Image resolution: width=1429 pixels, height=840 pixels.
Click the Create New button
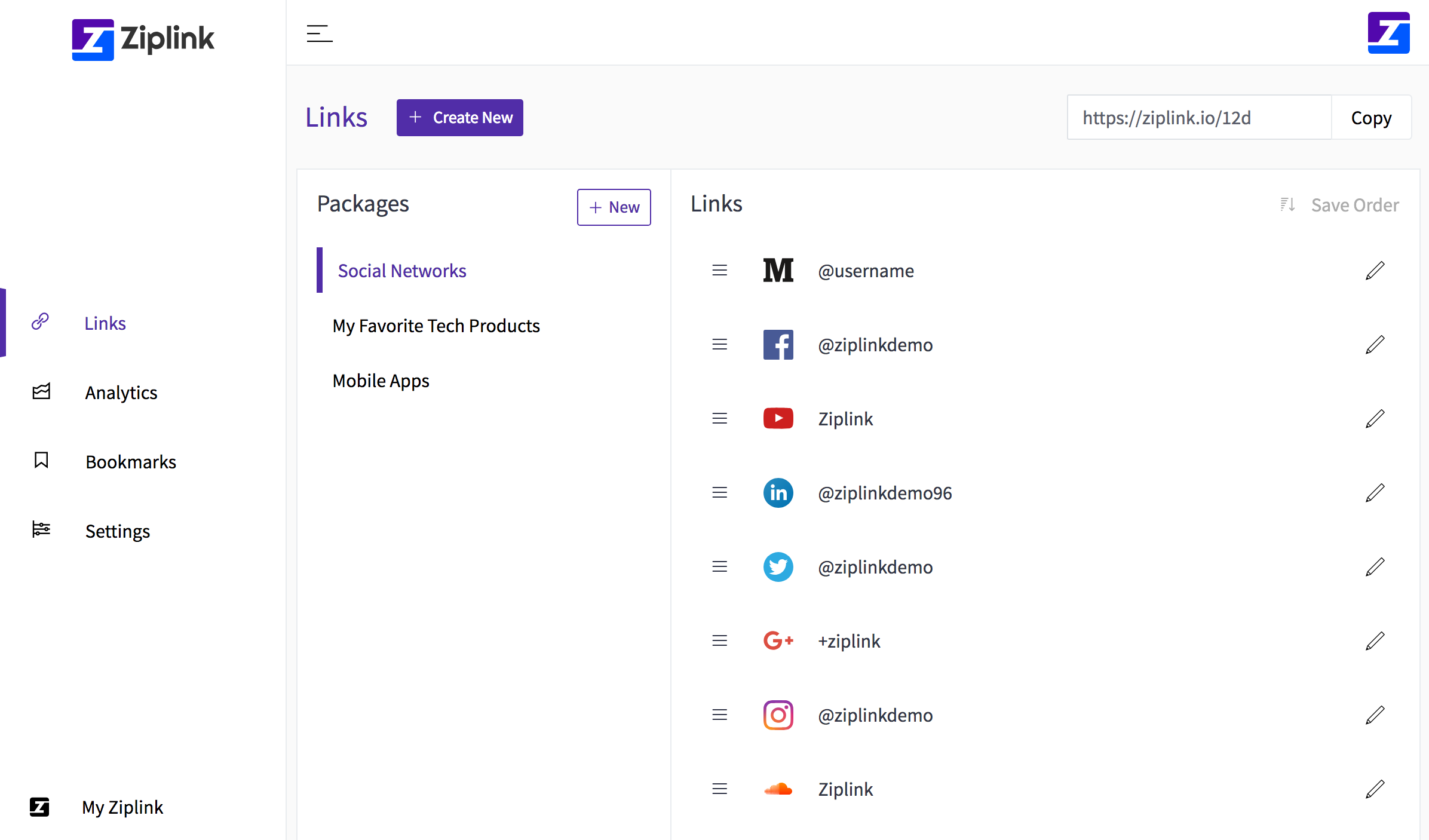point(460,118)
